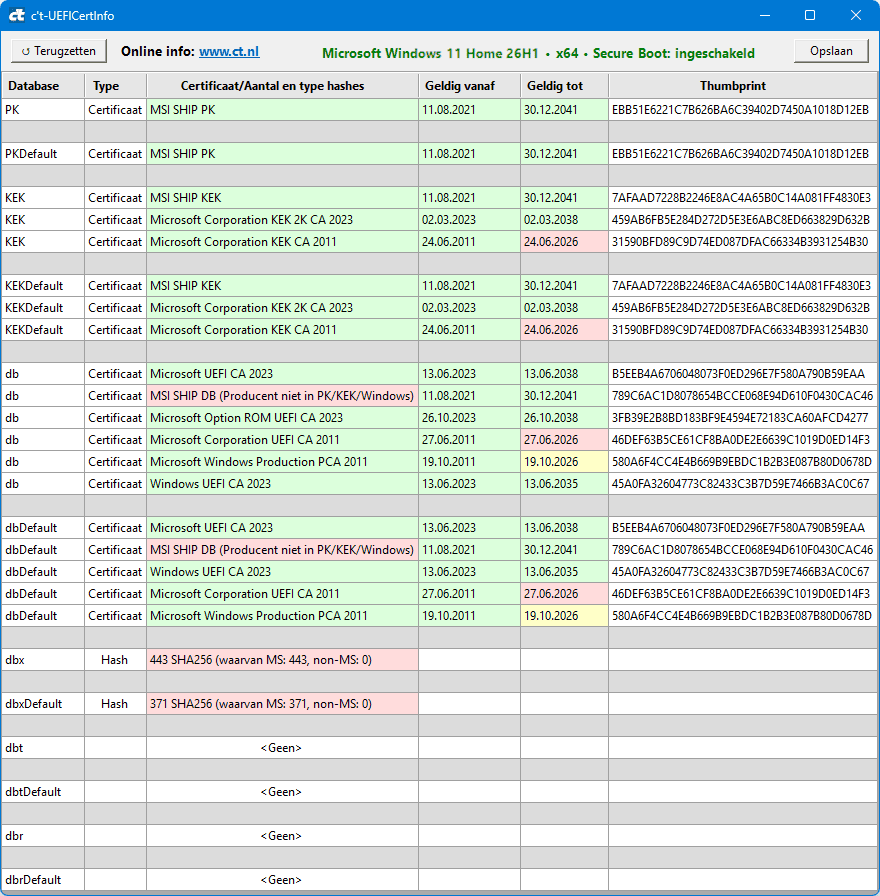
Task: Click the dbxDefault database cell
Action: [x=43, y=704]
